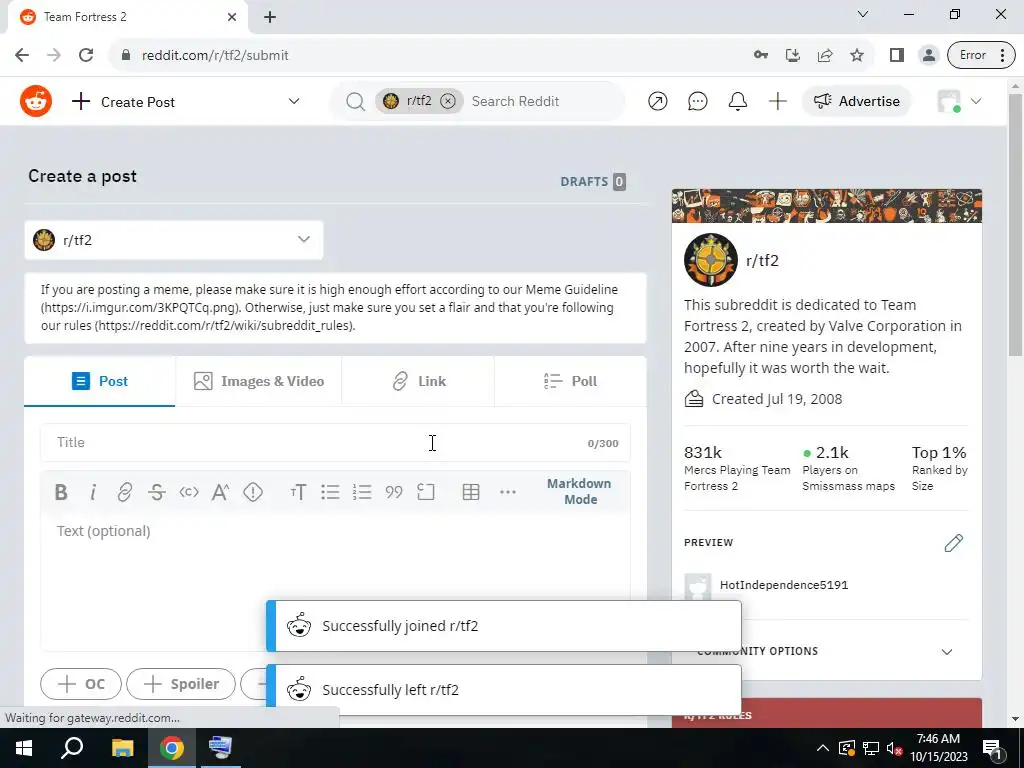
Task: Select the Post tab
Action: tap(100, 381)
